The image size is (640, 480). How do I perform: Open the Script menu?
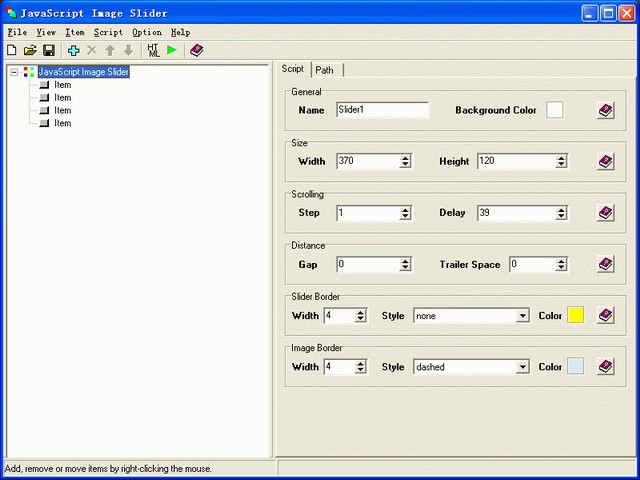tap(108, 32)
